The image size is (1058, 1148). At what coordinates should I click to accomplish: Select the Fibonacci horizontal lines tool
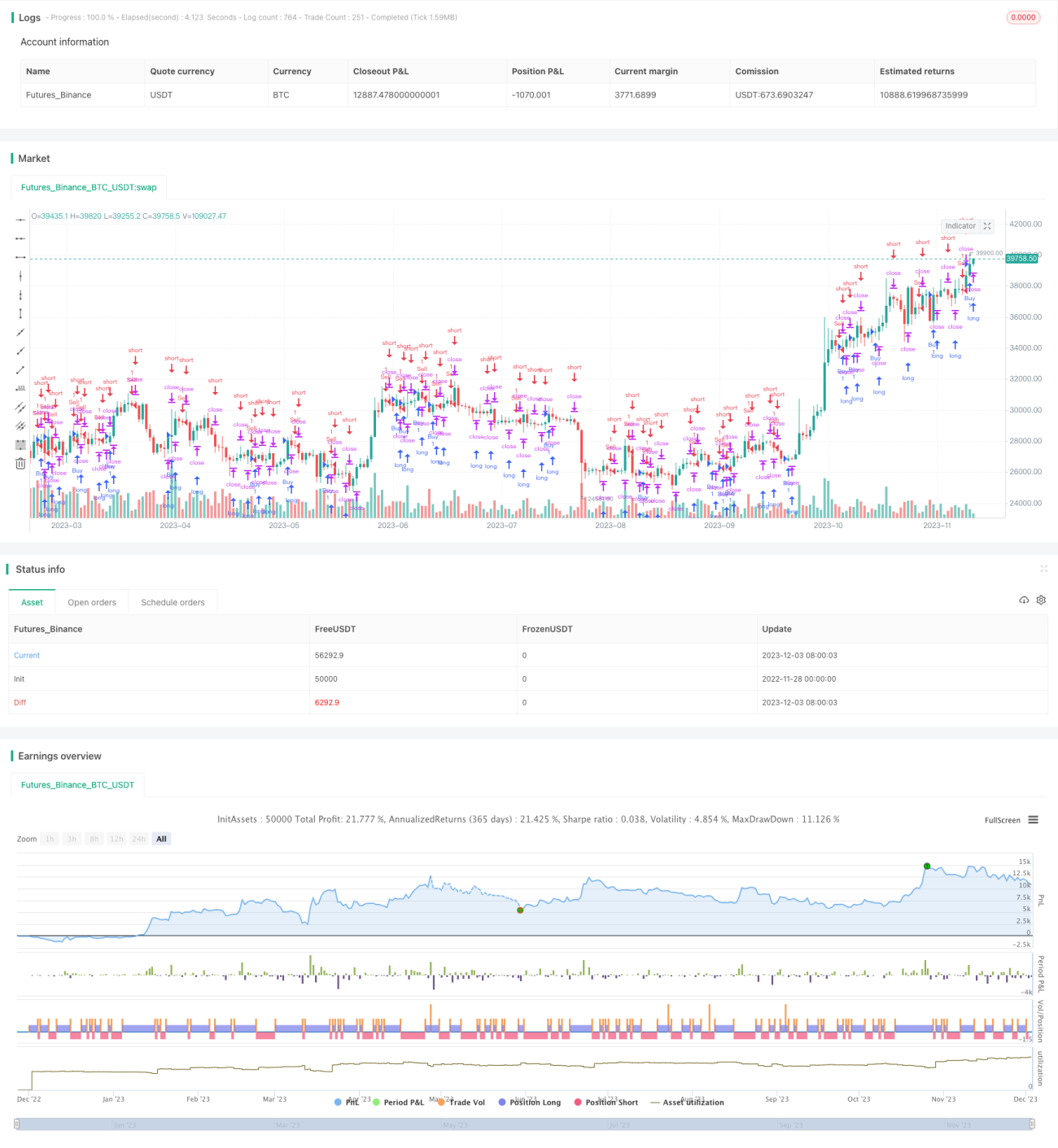pyautogui.click(x=20, y=444)
